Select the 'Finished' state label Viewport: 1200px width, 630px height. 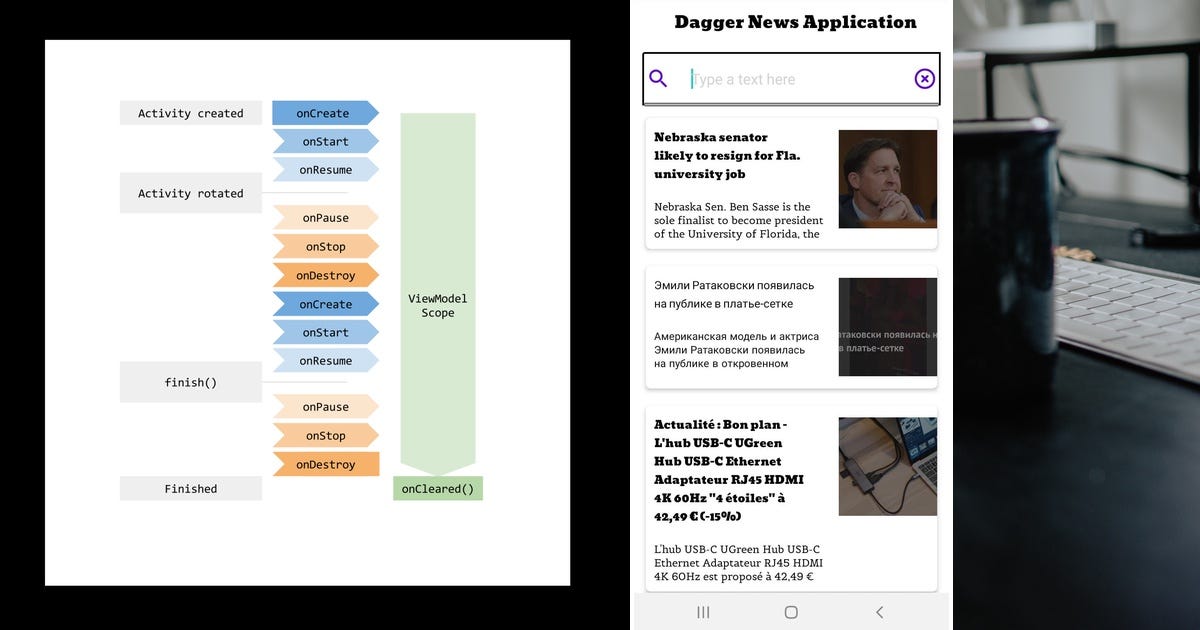[x=190, y=488]
